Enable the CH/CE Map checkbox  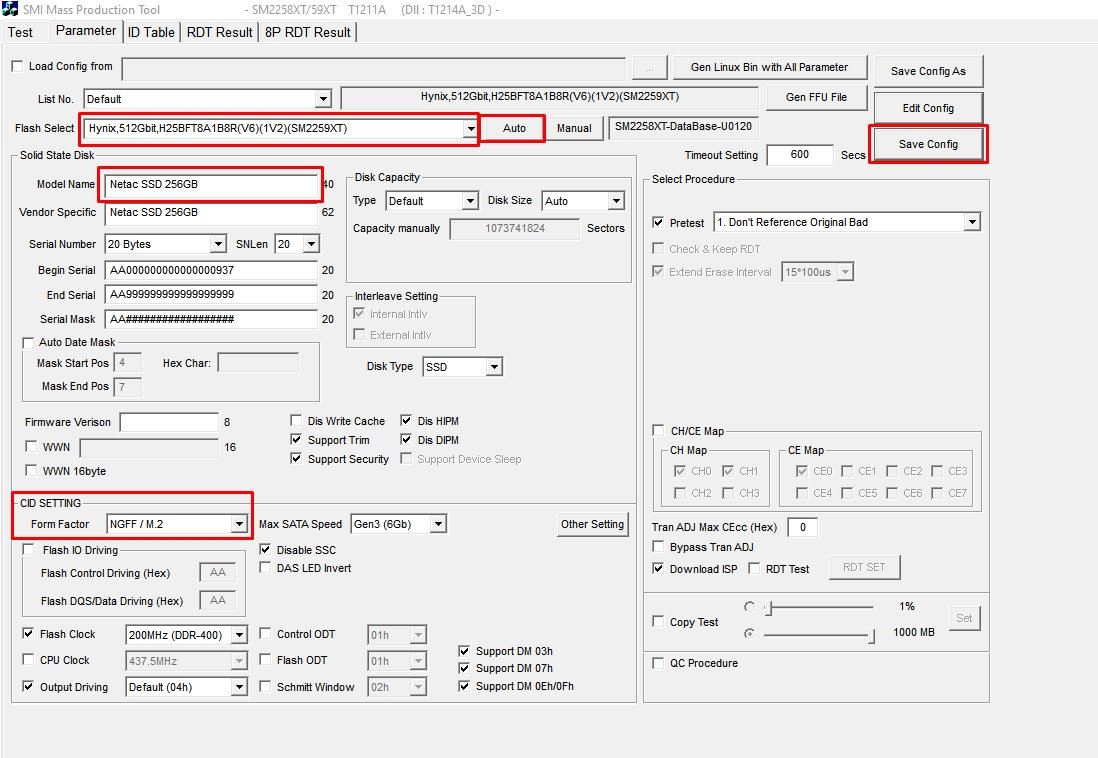coord(658,430)
